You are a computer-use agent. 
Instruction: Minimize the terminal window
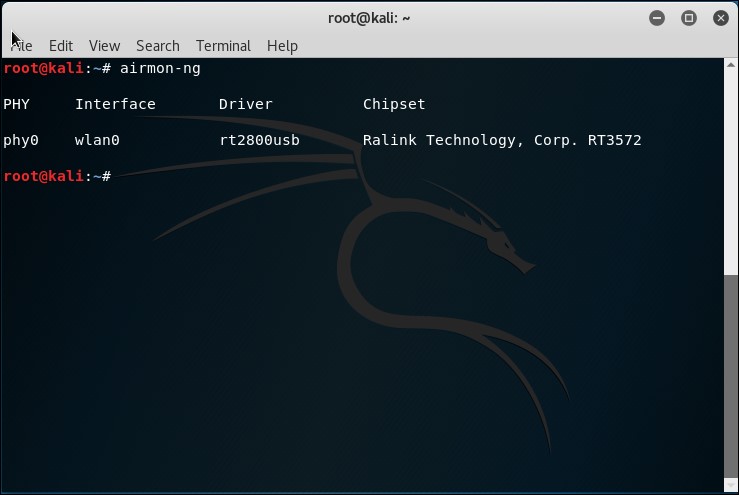click(x=657, y=18)
